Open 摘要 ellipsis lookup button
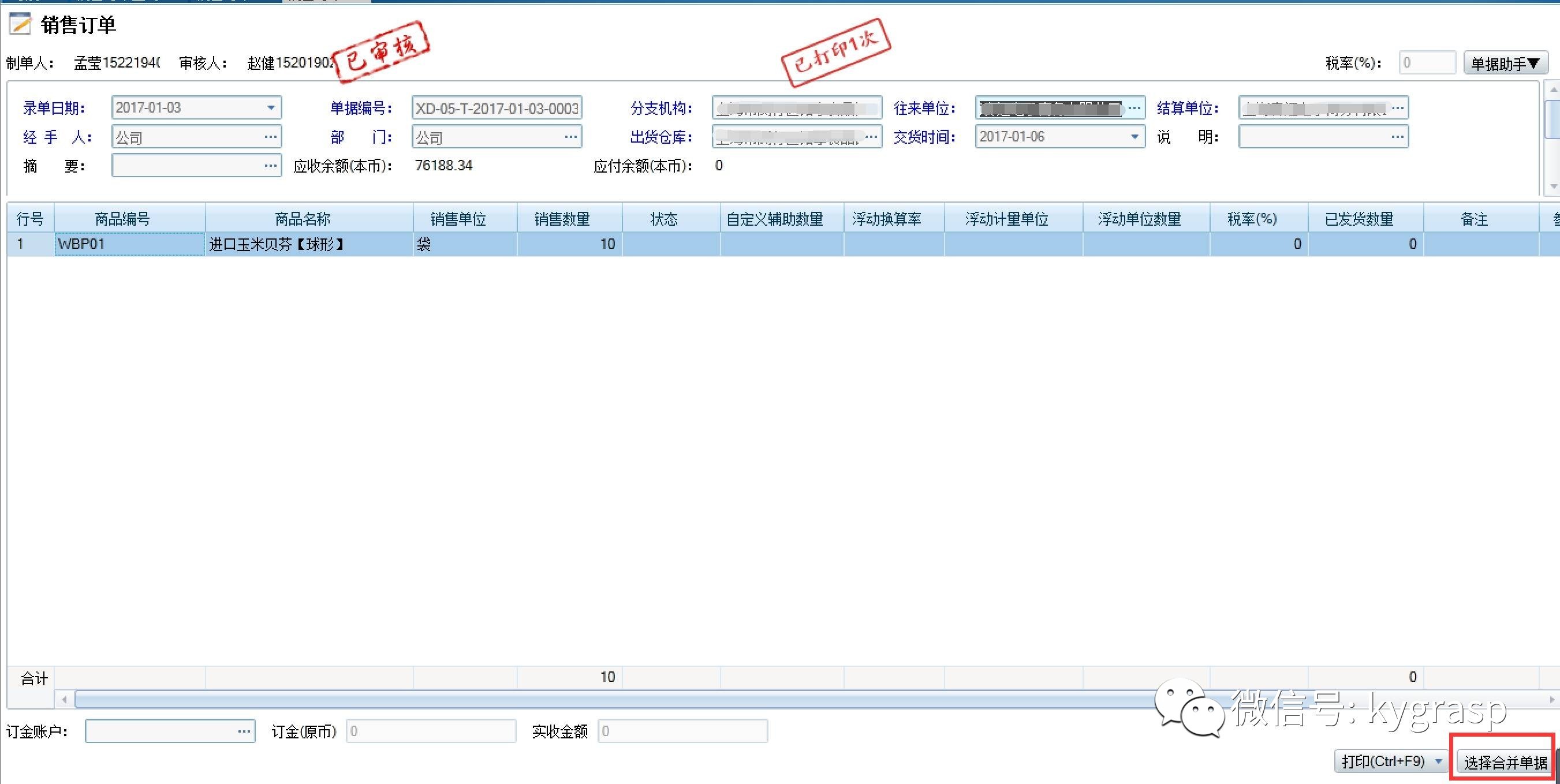1560x784 pixels. pos(270,165)
